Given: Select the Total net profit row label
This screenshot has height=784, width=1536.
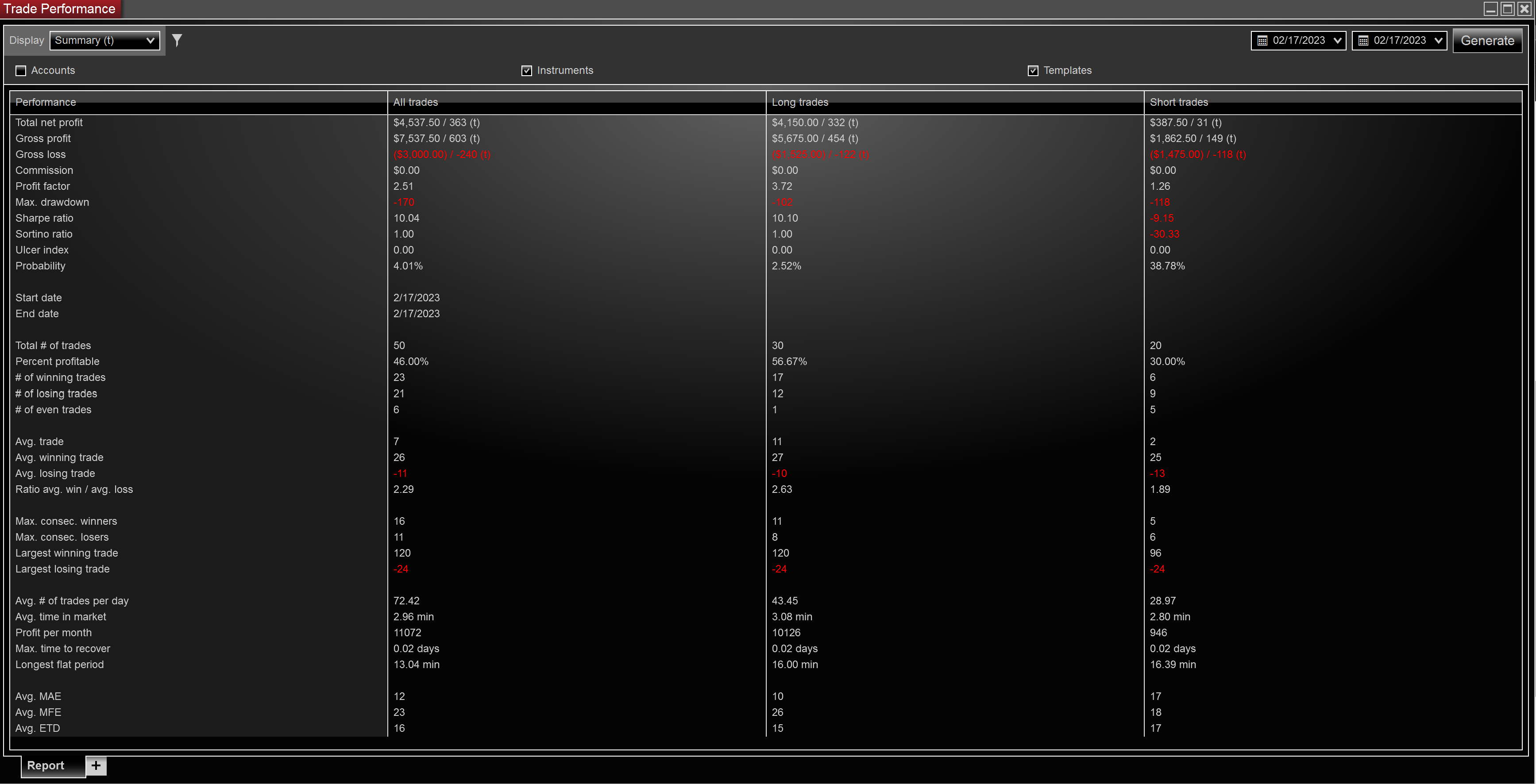Looking at the screenshot, I should pos(49,122).
